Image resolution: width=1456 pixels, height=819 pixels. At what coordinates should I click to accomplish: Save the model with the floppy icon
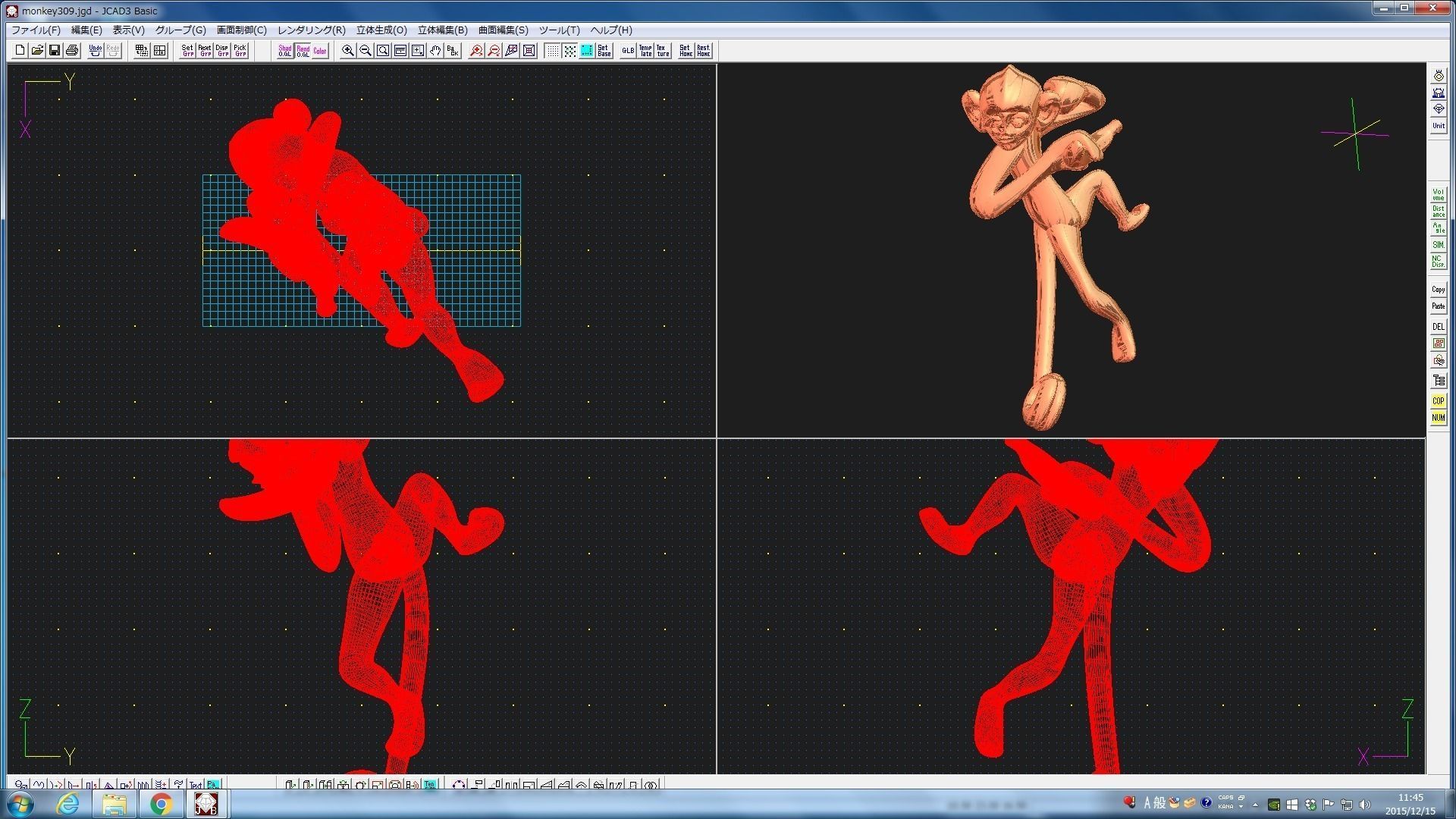pyautogui.click(x=55, y=51)
